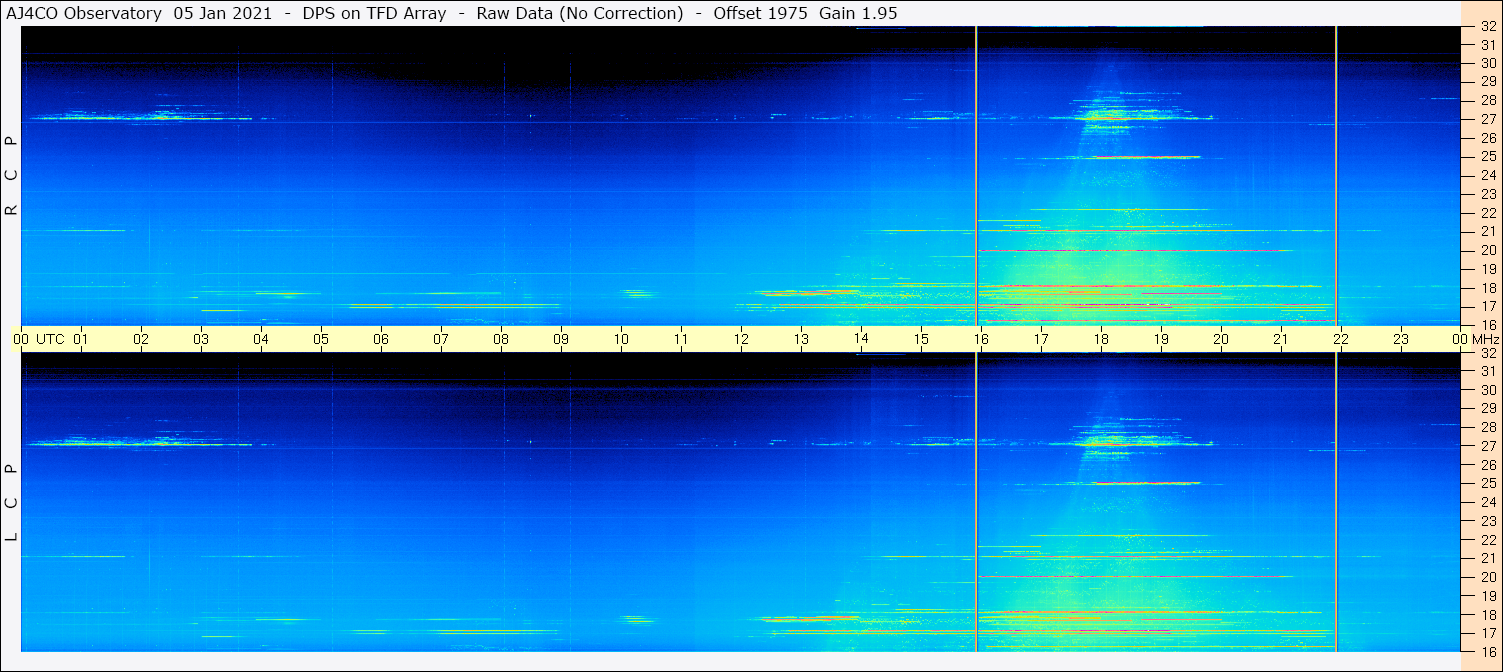
Task: Click the '27' MHz label of RCP panel
Action: coord(1488,118)
